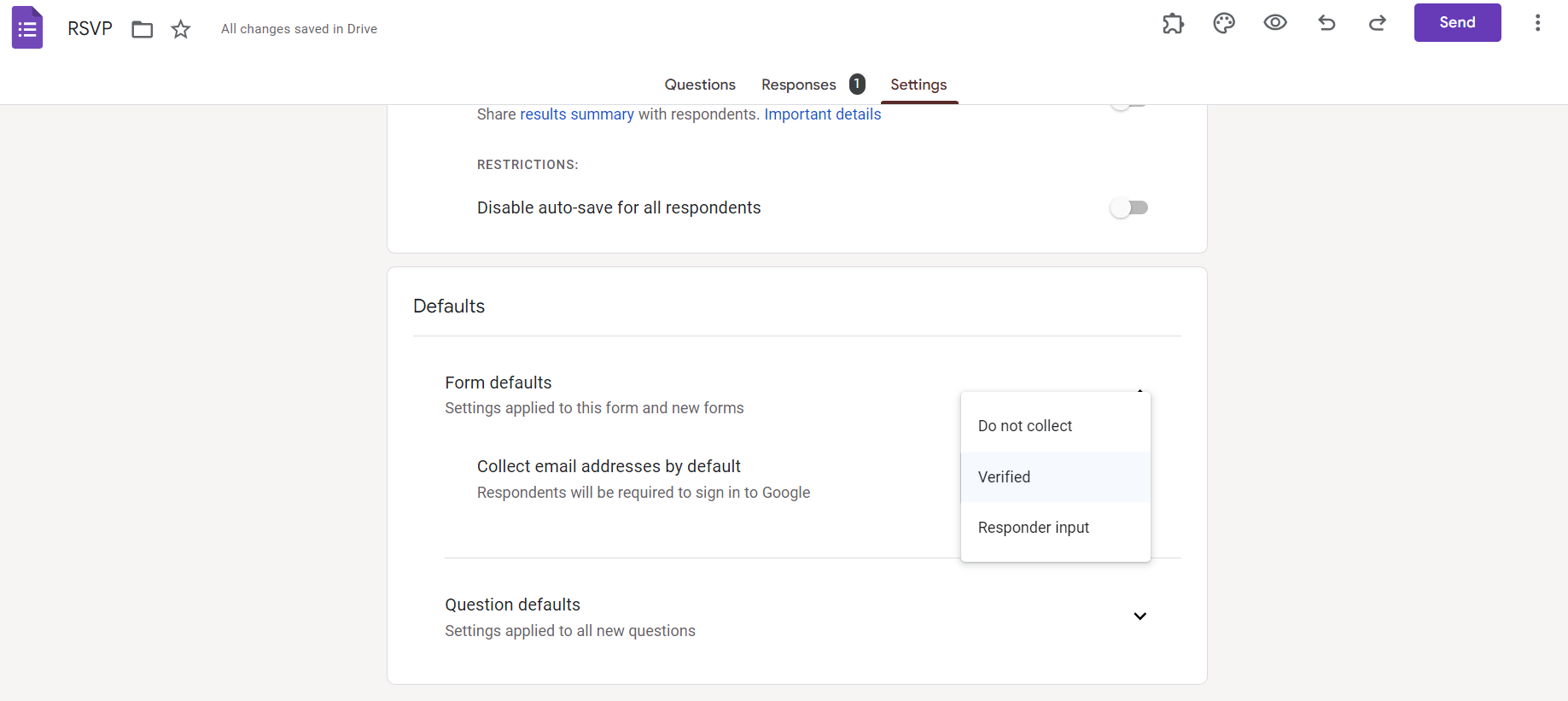Toggle the share results summary switch
This screenshot has width=1568, height=701.
(x=1128, y=106)
